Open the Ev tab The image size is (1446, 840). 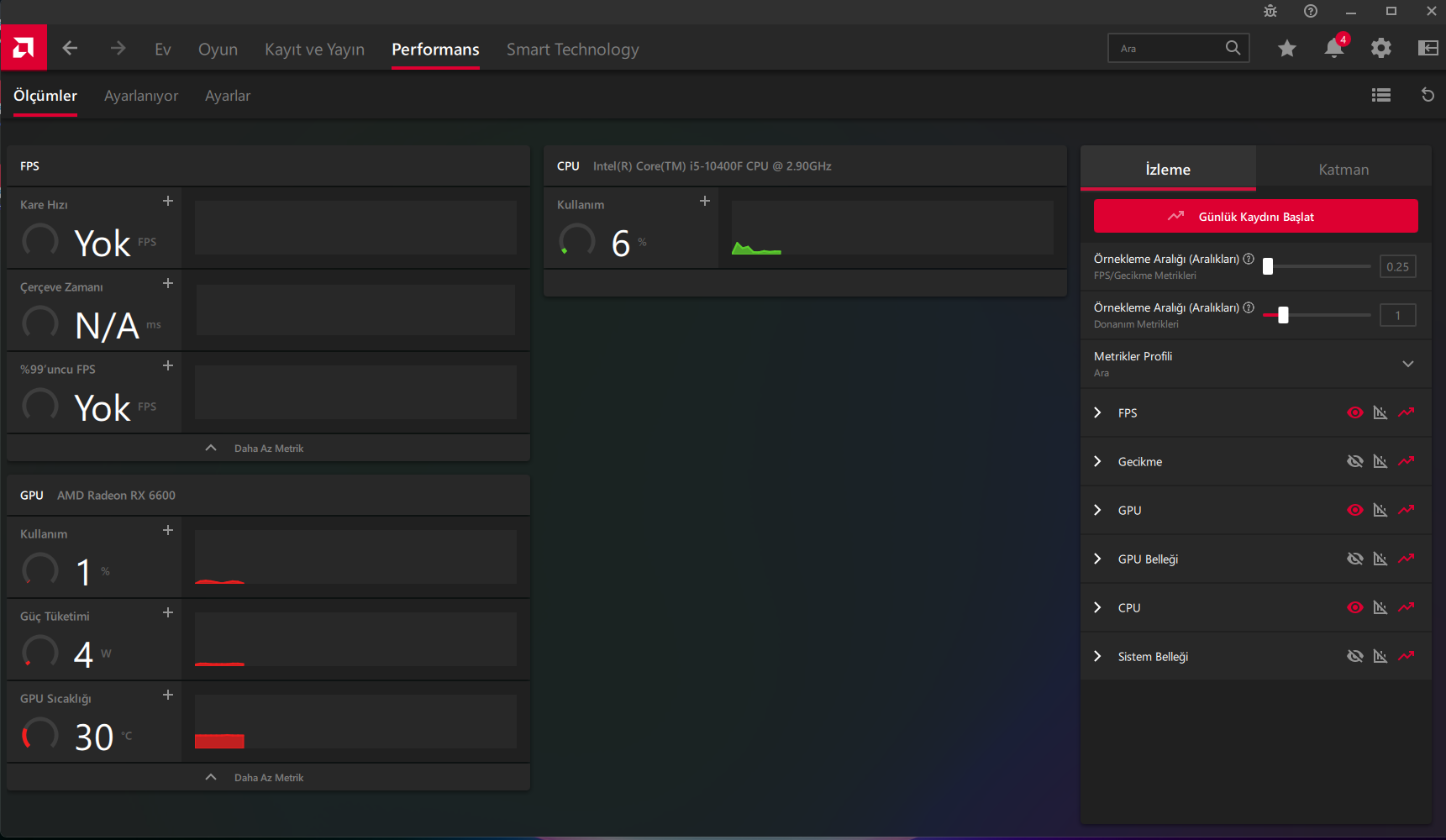click(x=163, y=50)
